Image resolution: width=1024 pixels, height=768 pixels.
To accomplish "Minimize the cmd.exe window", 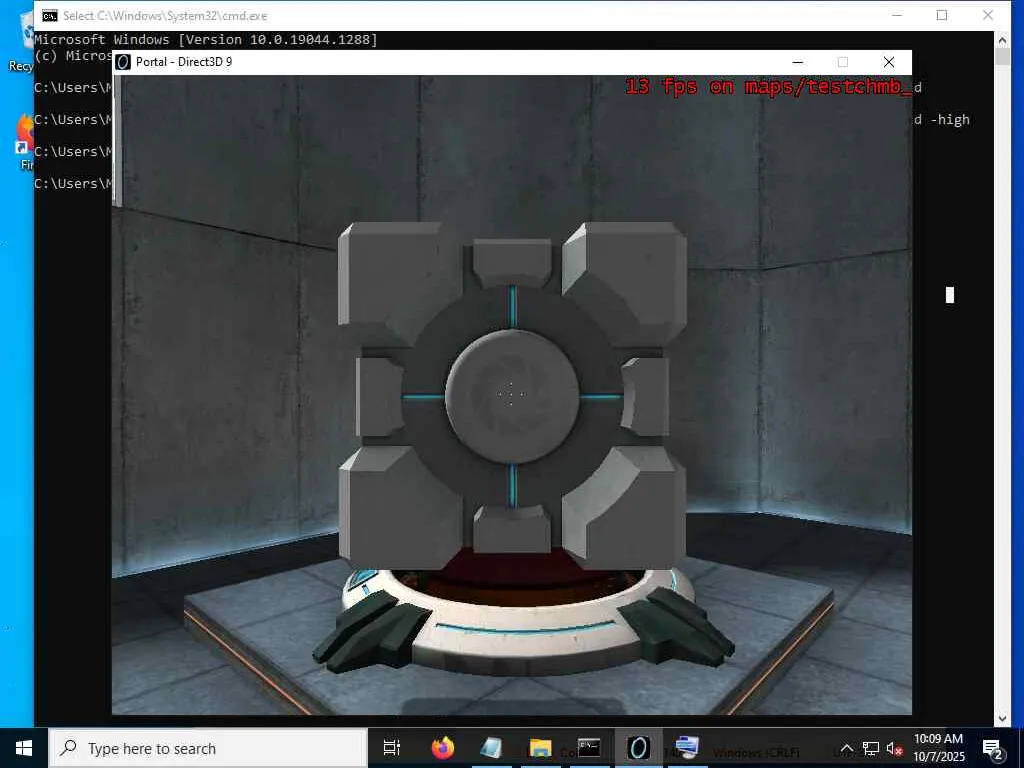I will (x=897, y=15).
